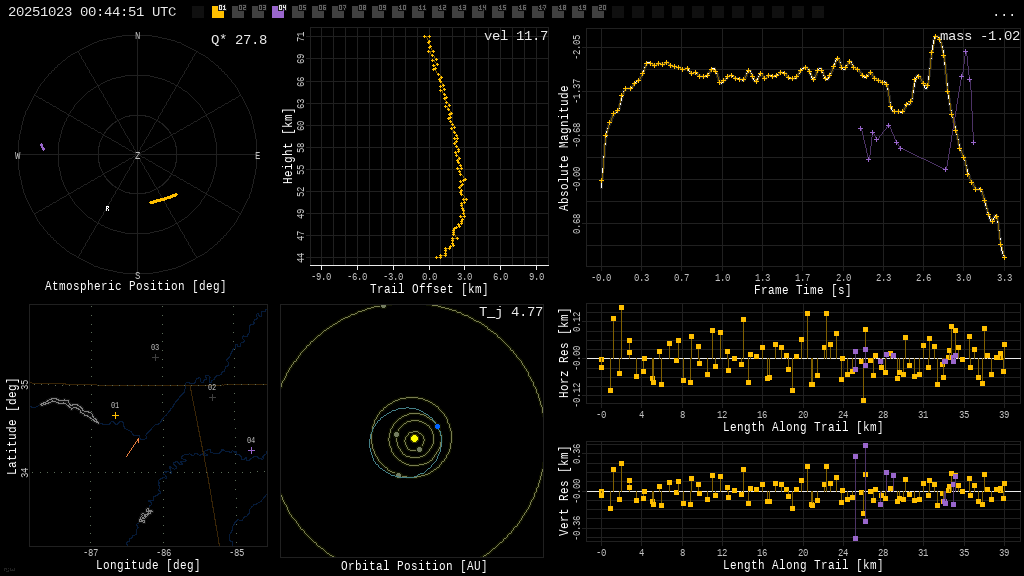Select station 02 marker on the map
The height and width of the screenshot is (576, 1024).
coord(212,397)
